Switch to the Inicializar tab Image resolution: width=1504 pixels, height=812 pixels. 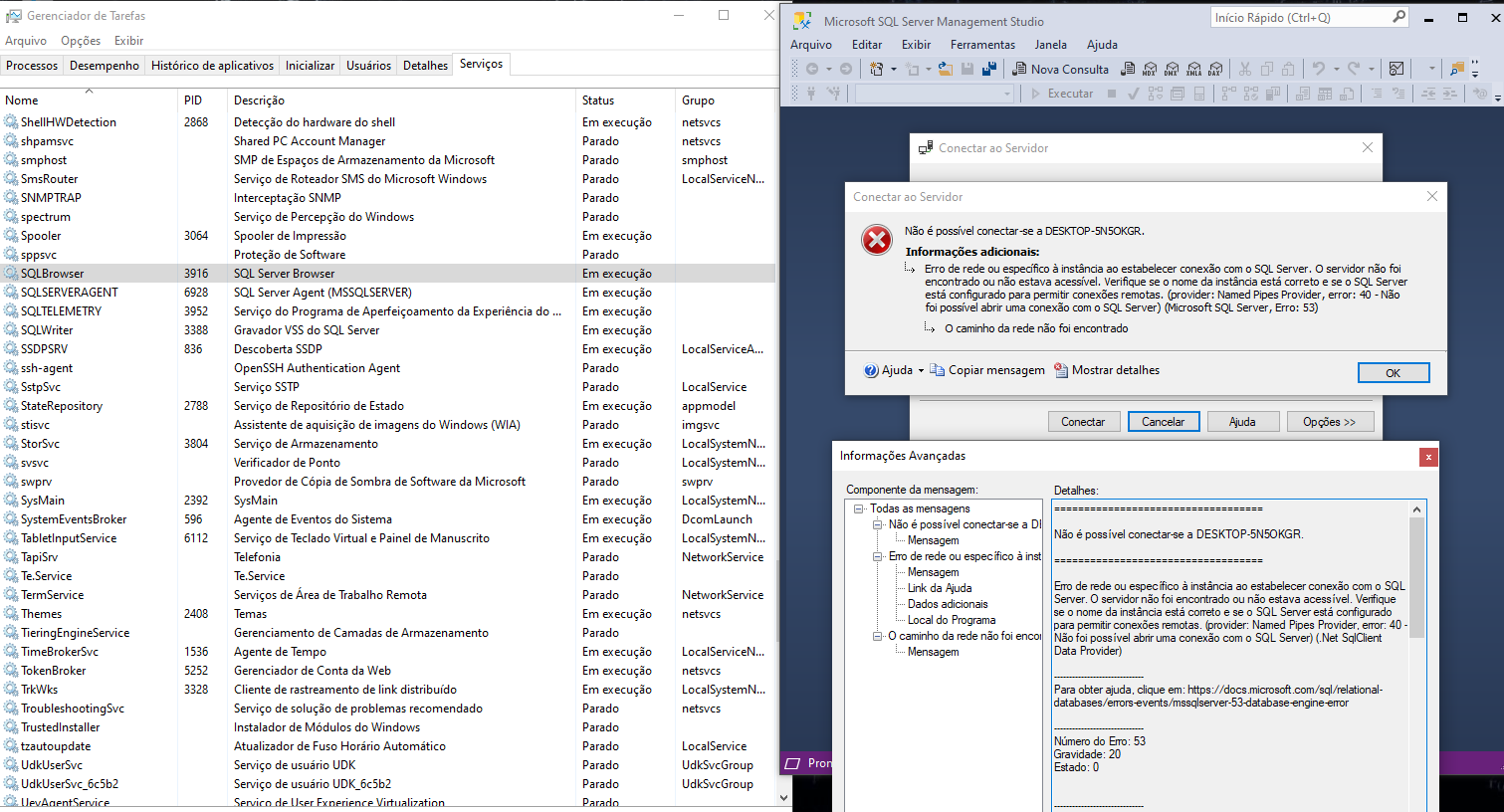(310, 66)
